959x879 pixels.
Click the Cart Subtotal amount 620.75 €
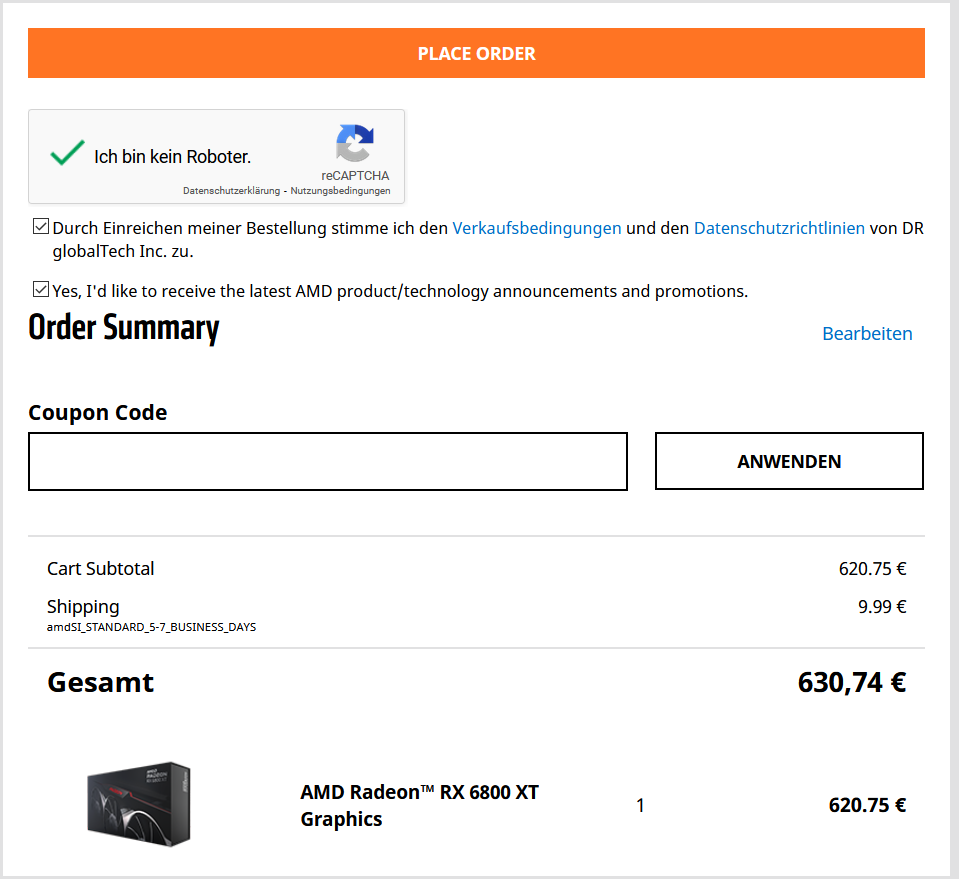click(x=872, y=569)
